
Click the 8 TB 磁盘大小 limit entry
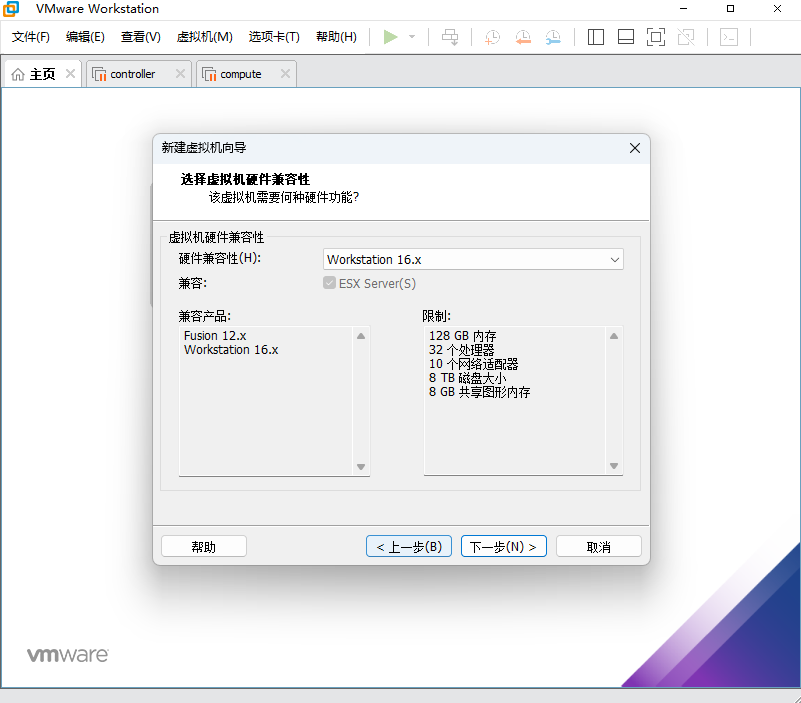467,378
